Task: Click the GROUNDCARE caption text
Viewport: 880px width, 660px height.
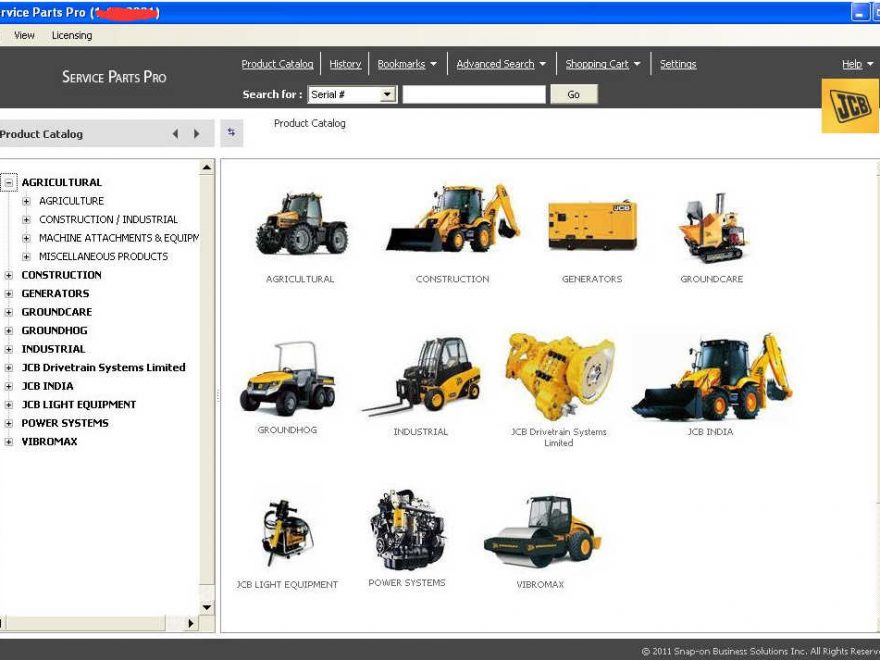Action: point(712,279)
